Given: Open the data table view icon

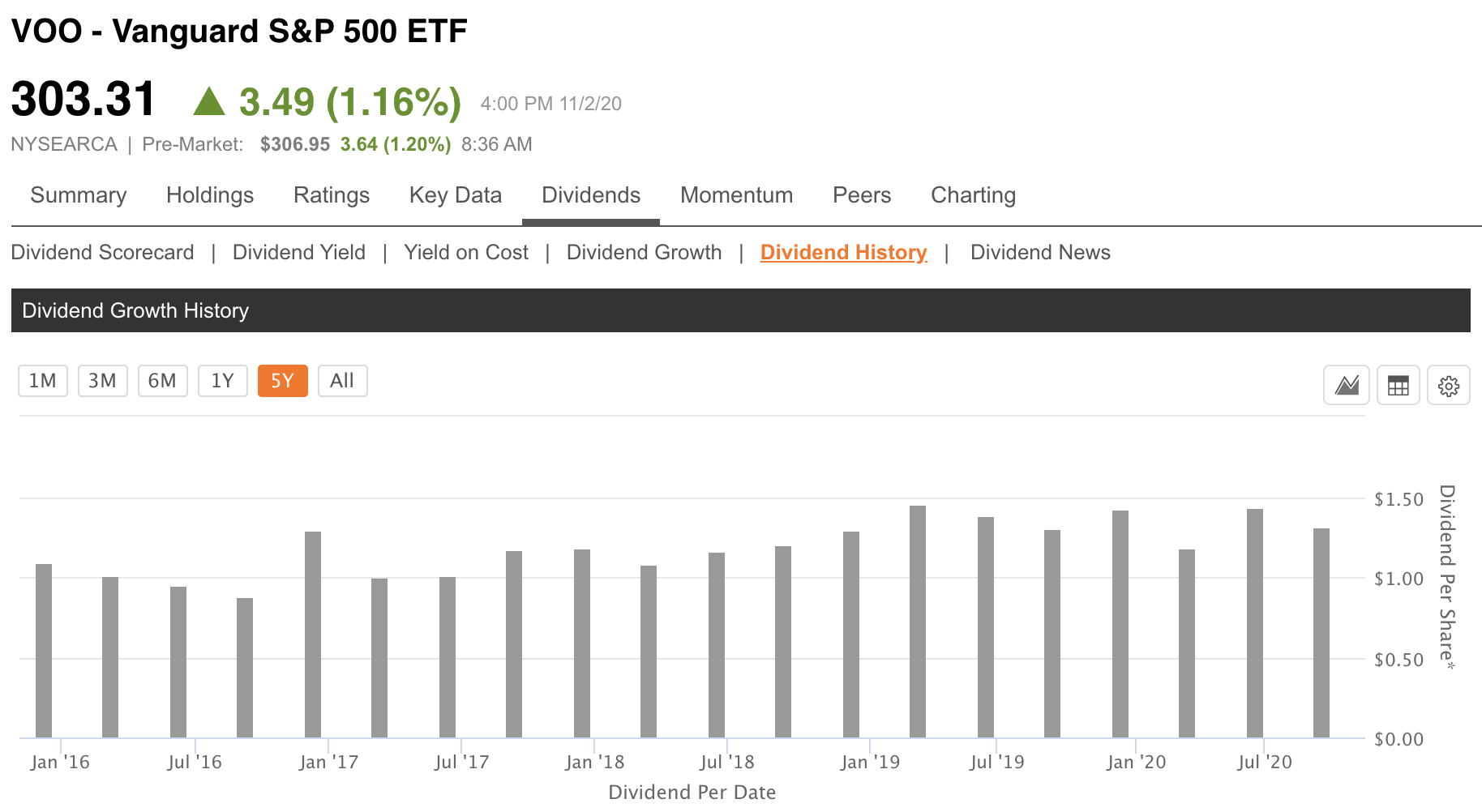Looking at the screenshot, I should [x=1398, y=385].
